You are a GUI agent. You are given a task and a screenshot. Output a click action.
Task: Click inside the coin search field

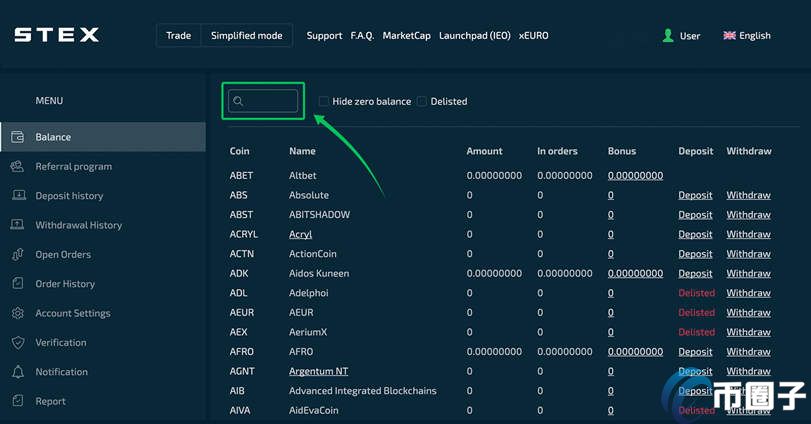tap(263, 101)
